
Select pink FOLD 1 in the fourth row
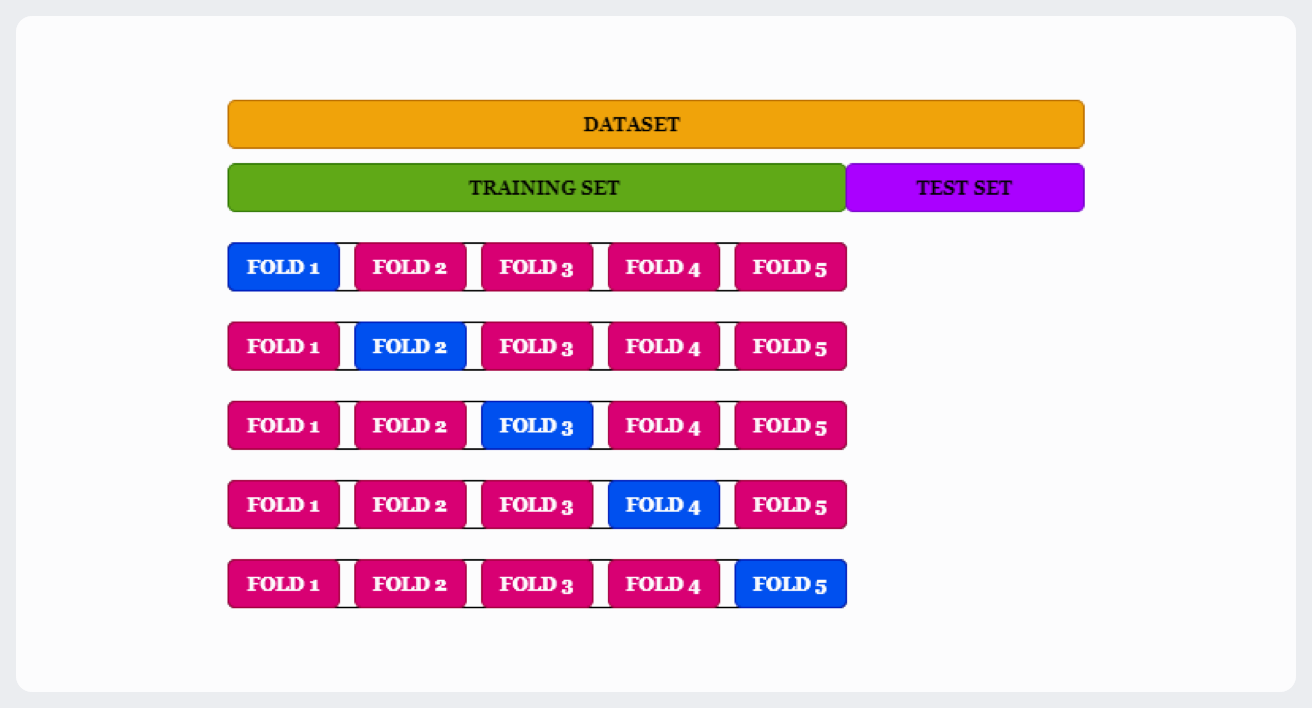[x=284, y=504]
